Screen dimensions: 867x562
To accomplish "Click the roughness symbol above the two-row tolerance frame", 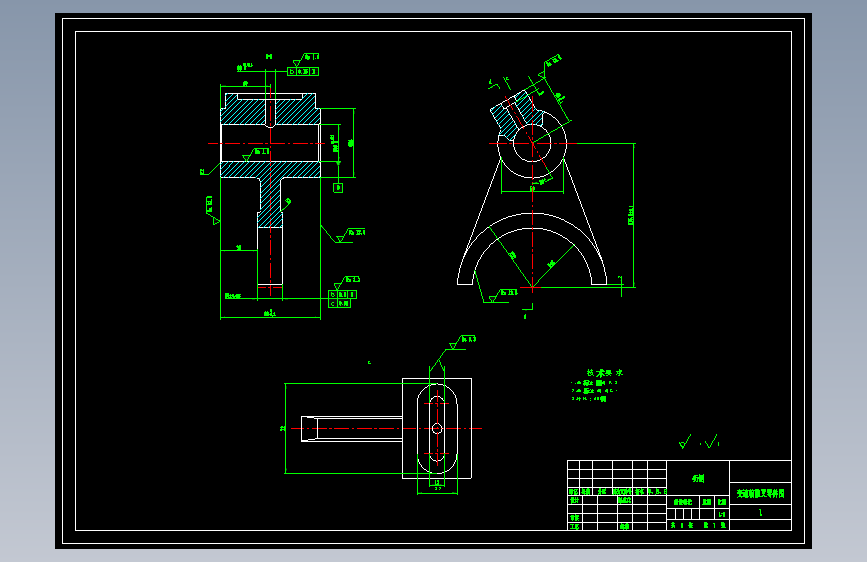I will pos(346,281).
